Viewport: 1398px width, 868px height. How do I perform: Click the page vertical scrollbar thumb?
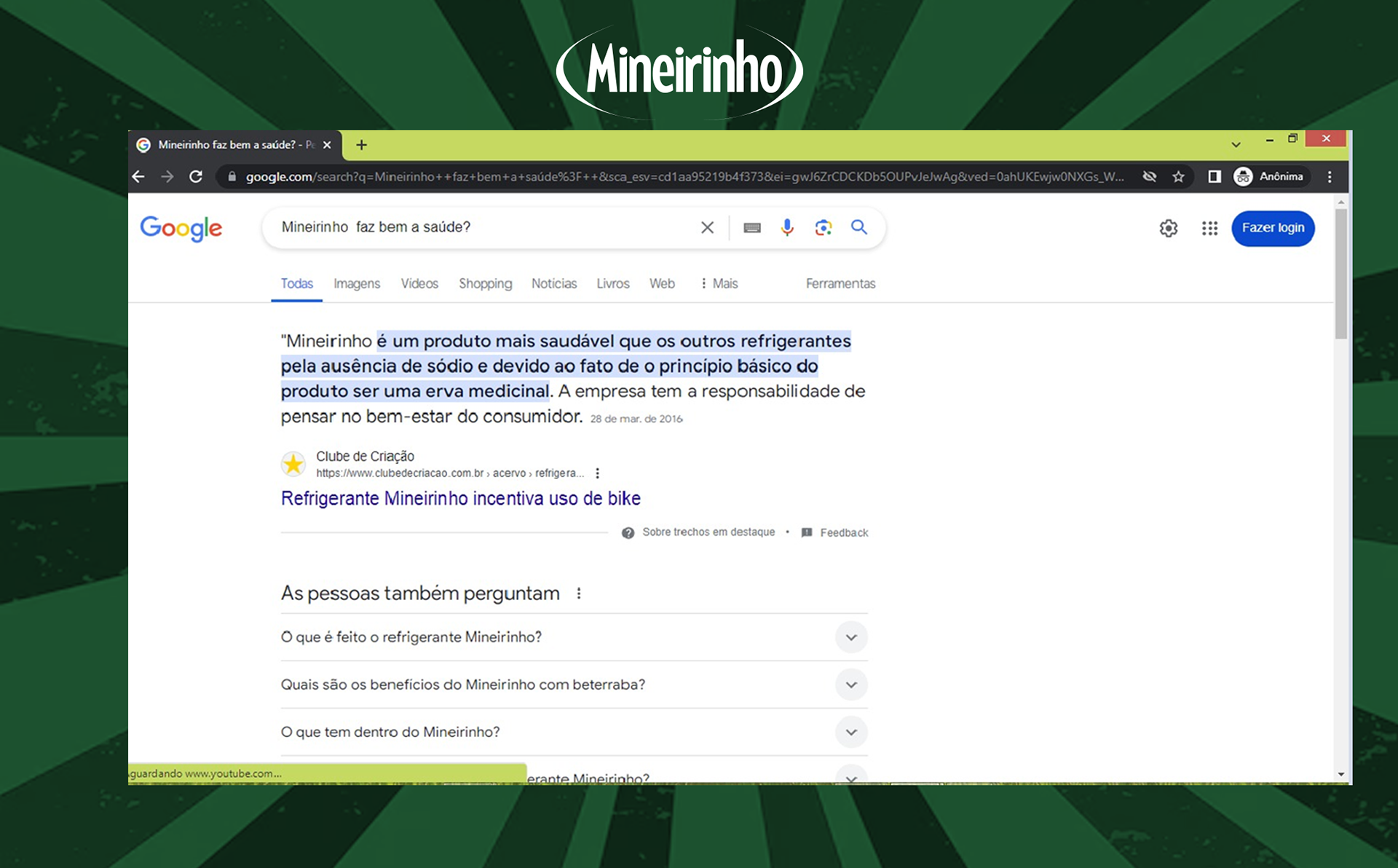[1341, 273]
